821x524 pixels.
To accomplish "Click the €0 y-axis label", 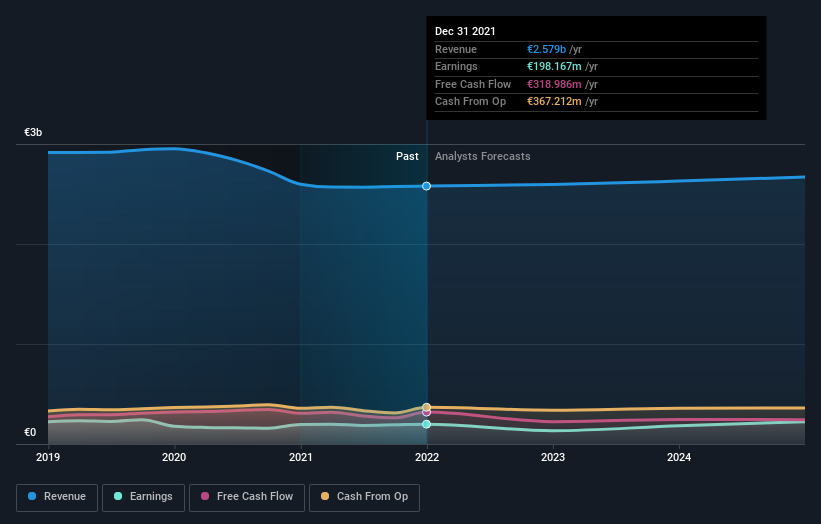I will [x=30, y=432].
